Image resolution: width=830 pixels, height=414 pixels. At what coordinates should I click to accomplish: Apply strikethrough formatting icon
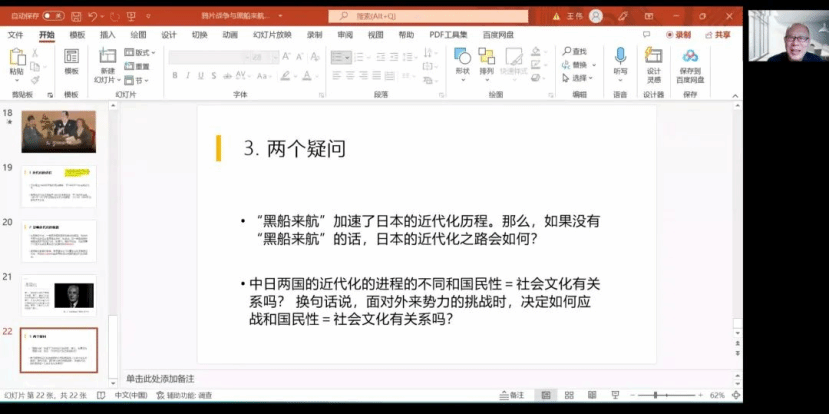coord(228,76)
